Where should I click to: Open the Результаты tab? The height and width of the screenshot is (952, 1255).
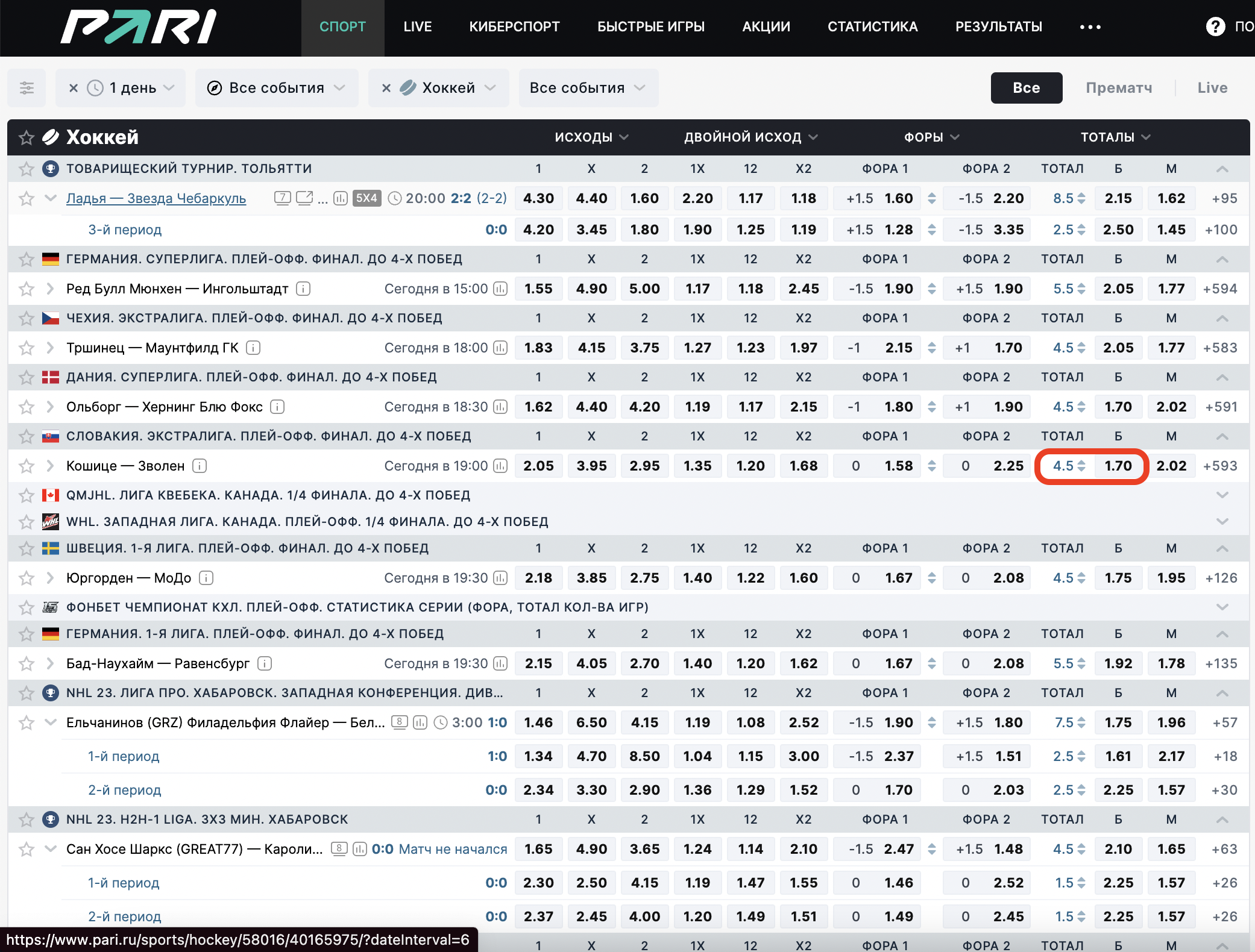pos(998,27)
